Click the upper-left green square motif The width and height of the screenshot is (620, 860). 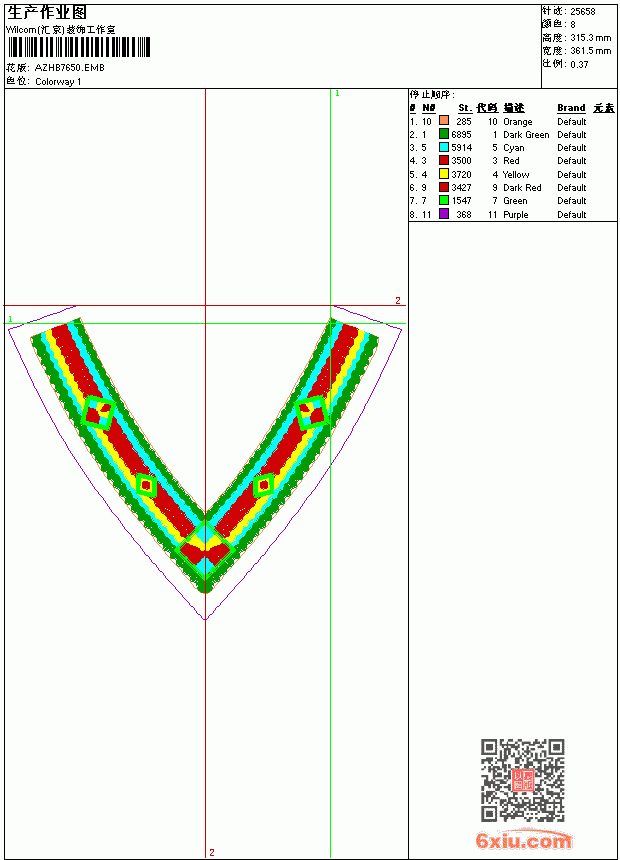[98, 412]
